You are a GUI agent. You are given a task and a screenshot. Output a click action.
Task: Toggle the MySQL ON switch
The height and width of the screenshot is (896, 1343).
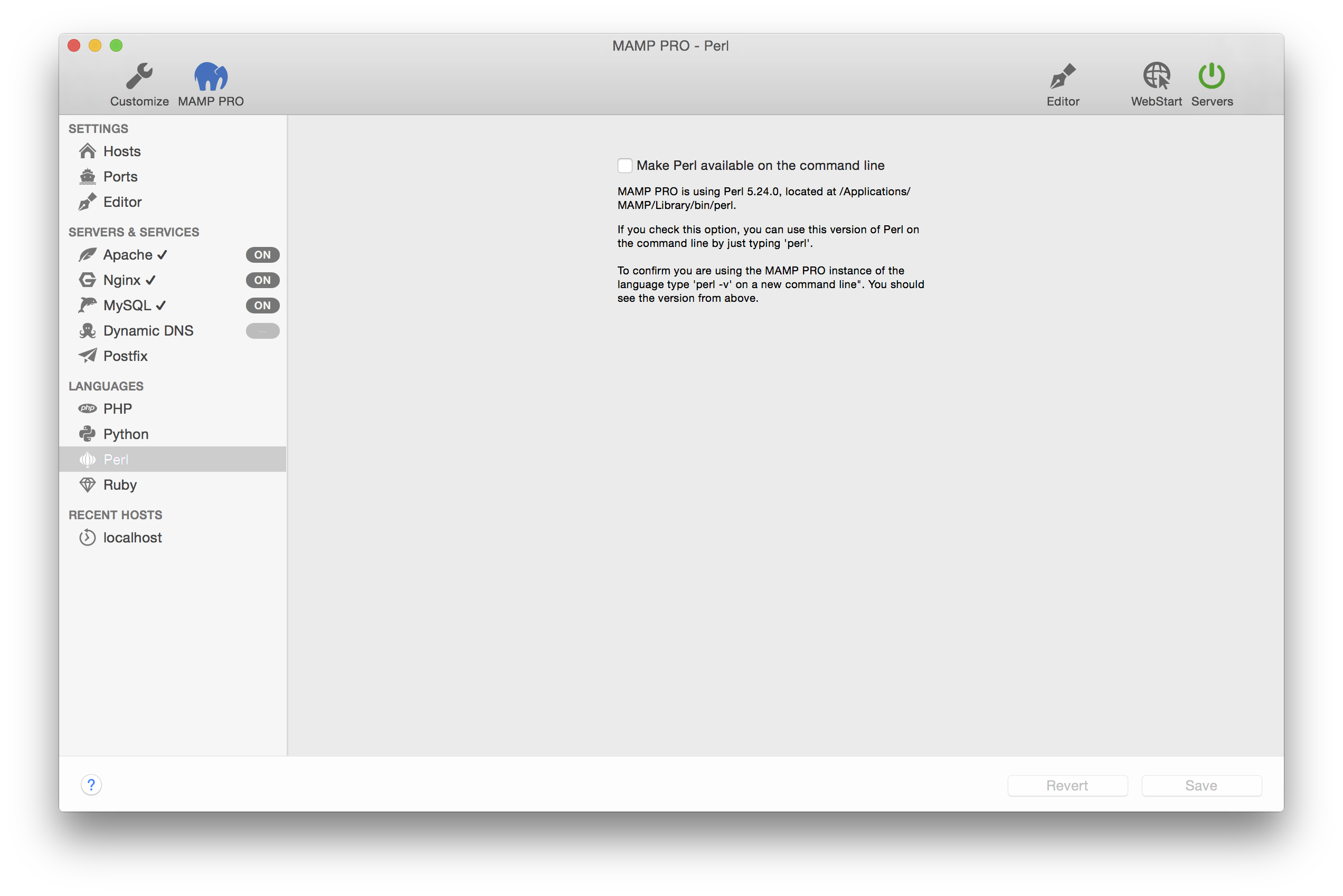pyautogui.click(x=262, y=306)
